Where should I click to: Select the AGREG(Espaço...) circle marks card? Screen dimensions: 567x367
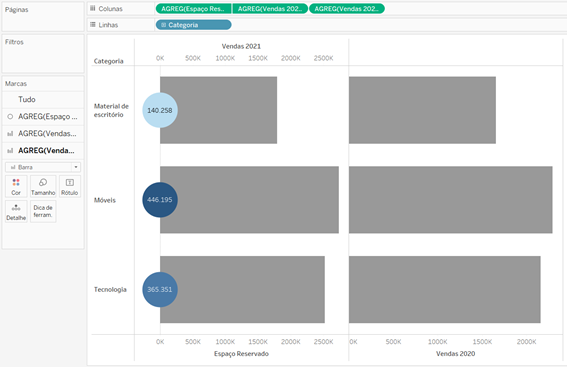pyautogui.click(x=43, y=116)
